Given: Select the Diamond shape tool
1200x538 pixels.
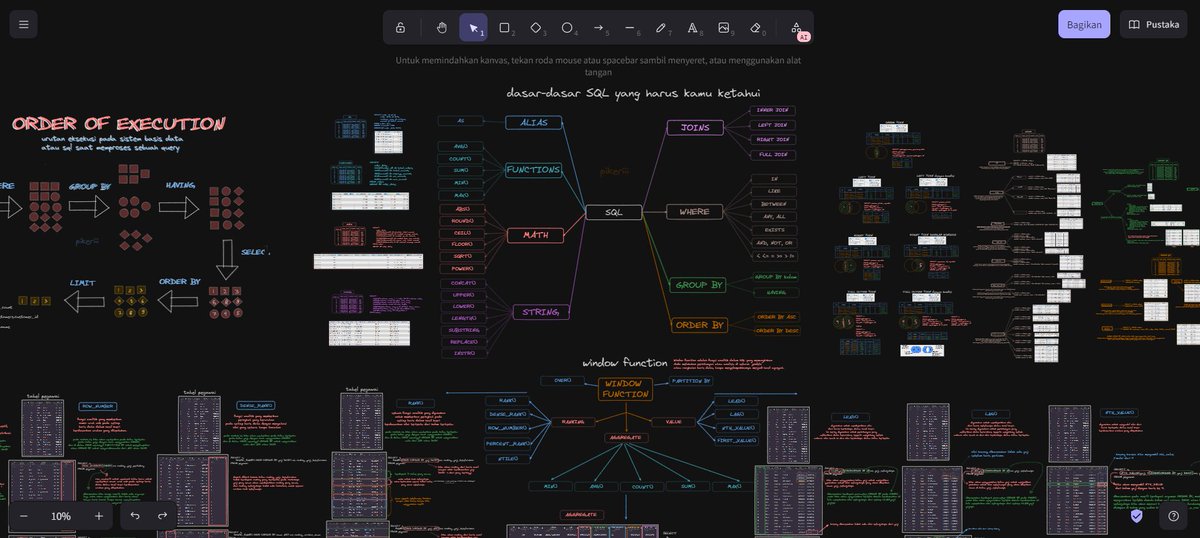Looking at the screenshot, I should [536, 27].
